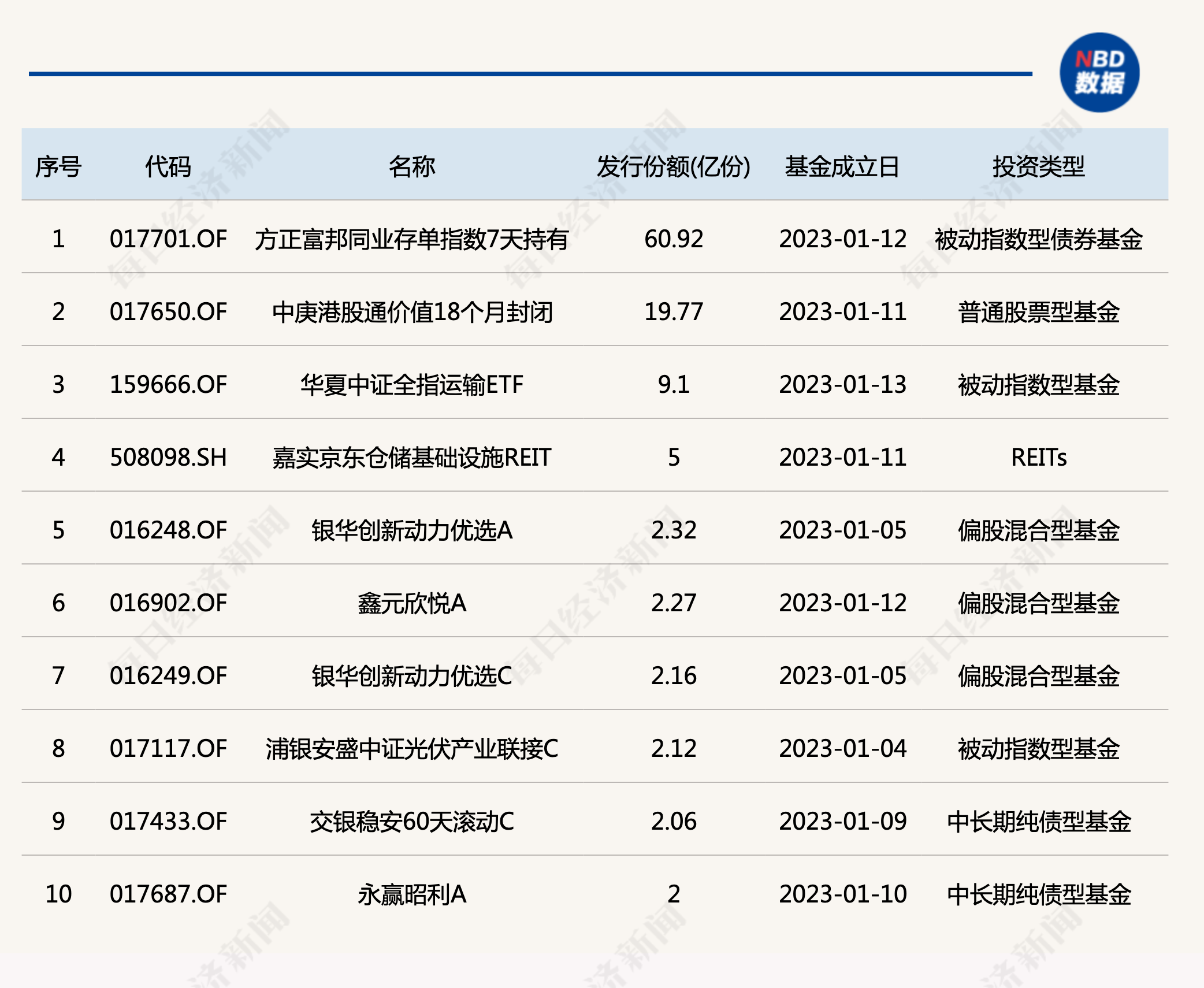Select fund code 017687.OF
1204x988 pixels.
pyautogui.click(x=168, y=894)
